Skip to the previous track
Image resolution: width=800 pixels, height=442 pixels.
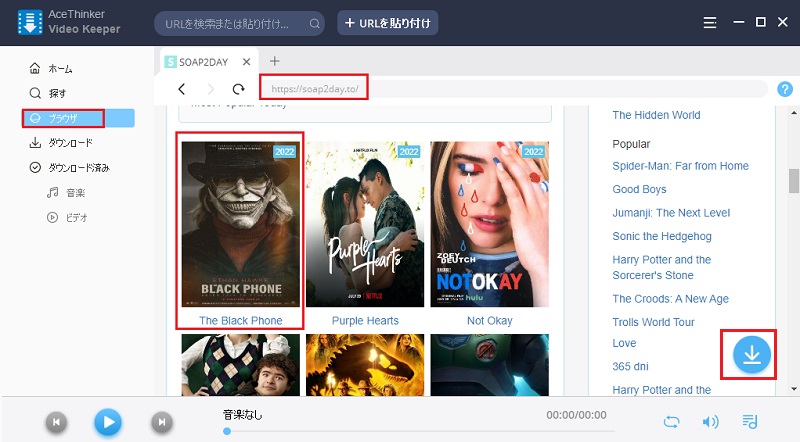point(56,422)
